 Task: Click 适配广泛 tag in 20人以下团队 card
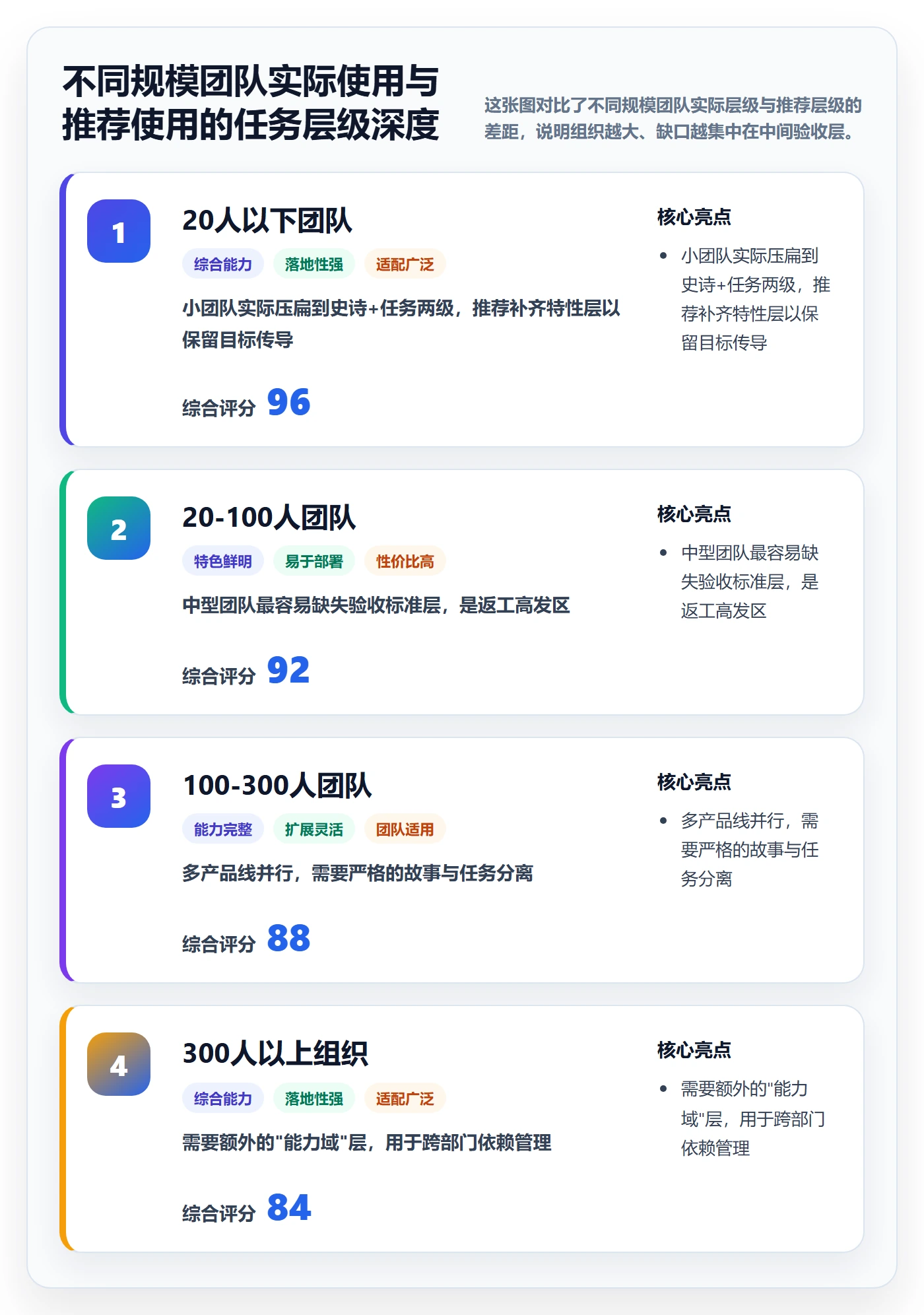point(405,265)
